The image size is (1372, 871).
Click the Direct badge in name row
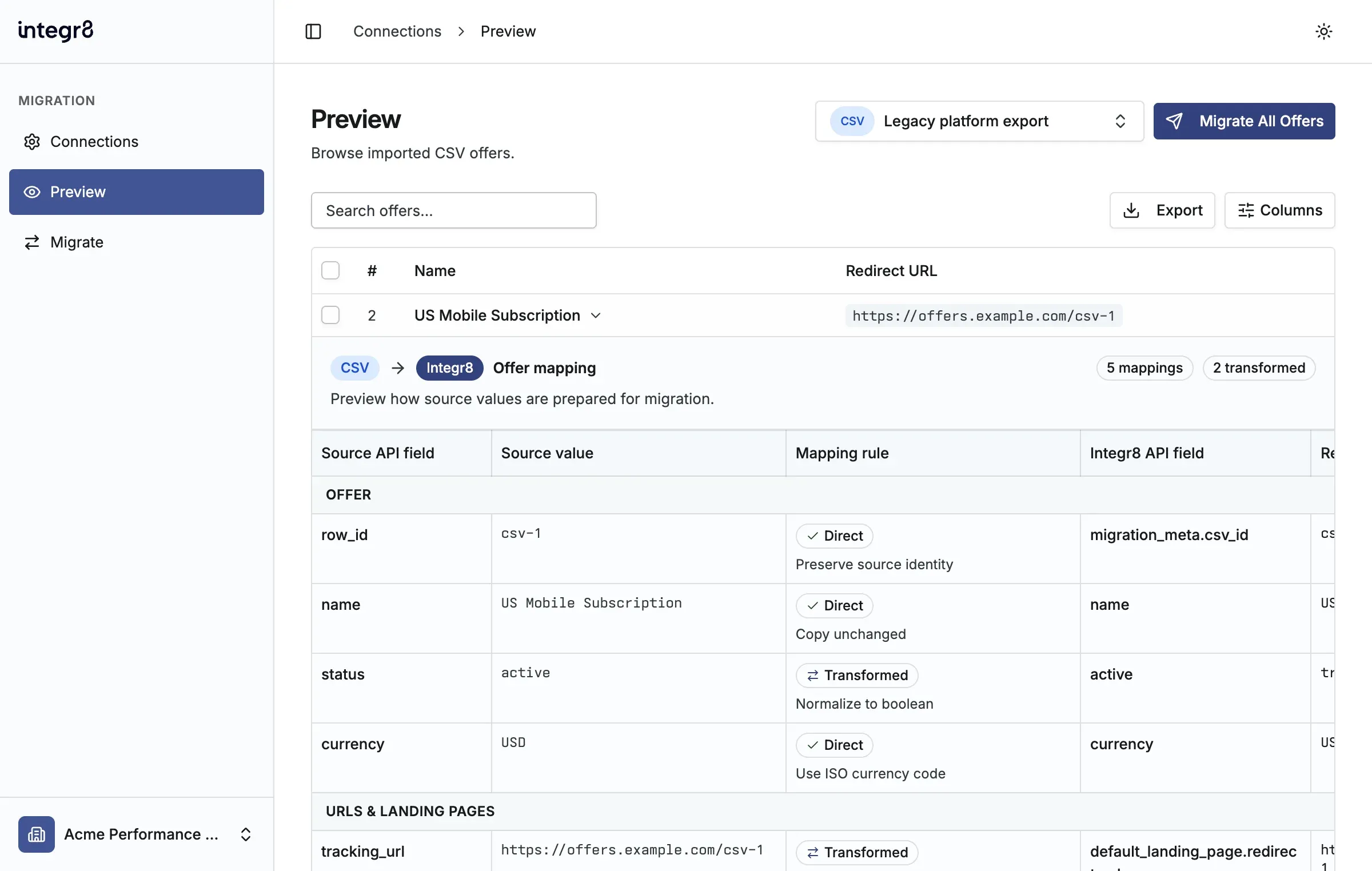click(x=835, y=606)
